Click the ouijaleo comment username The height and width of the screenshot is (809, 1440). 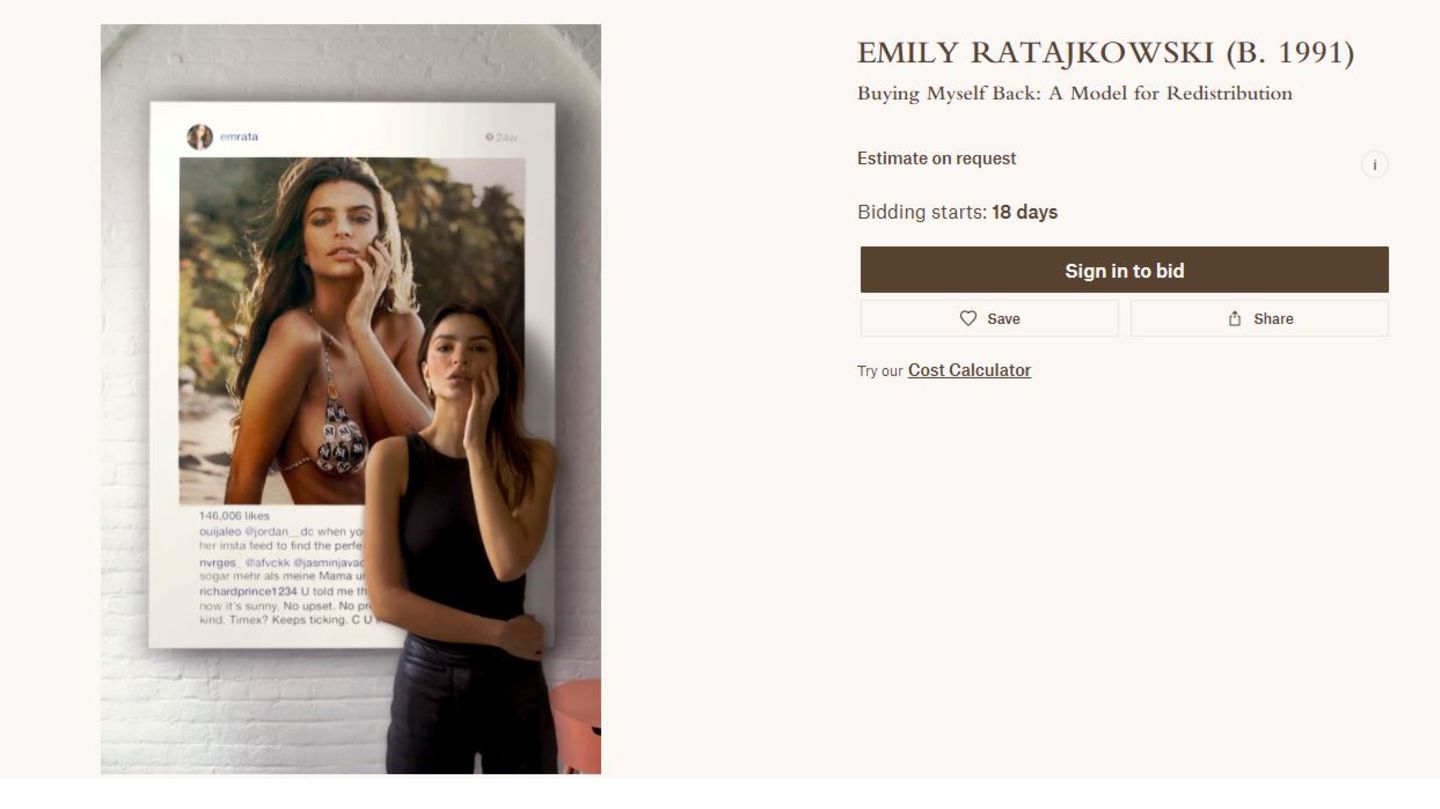tap(220, 532)
